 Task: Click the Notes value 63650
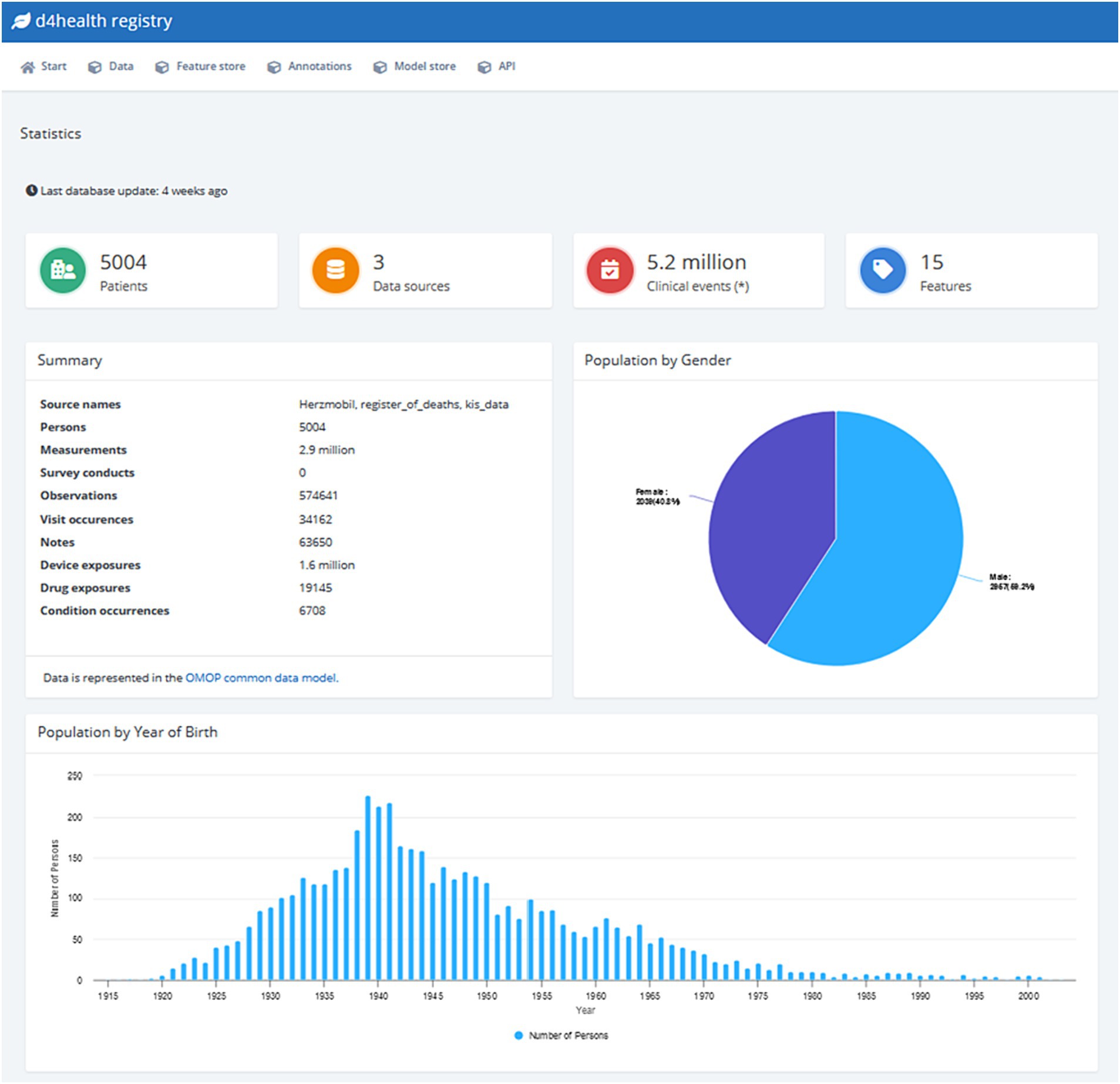click(x=315, y=542)
